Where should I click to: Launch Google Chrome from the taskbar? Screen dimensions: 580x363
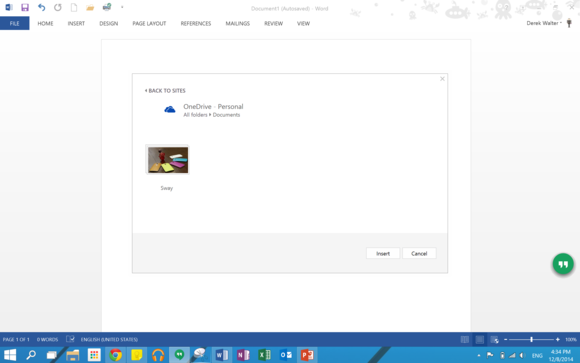tap(115, 355)
